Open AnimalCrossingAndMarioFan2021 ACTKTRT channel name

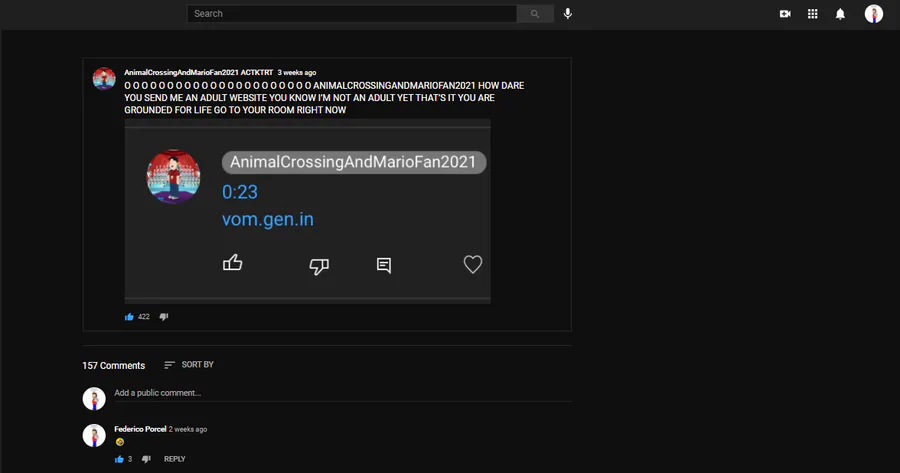(x=199, y=72)
